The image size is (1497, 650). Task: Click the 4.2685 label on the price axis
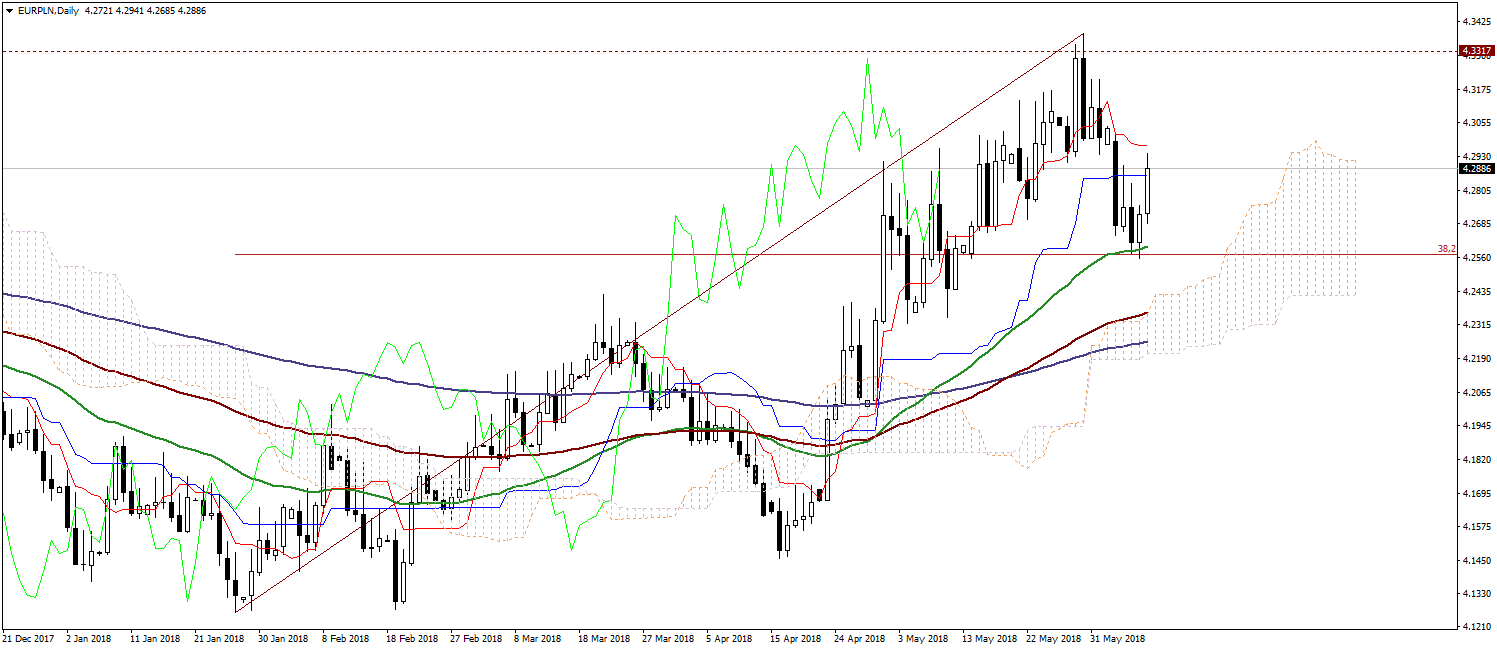coord(1476,223)
